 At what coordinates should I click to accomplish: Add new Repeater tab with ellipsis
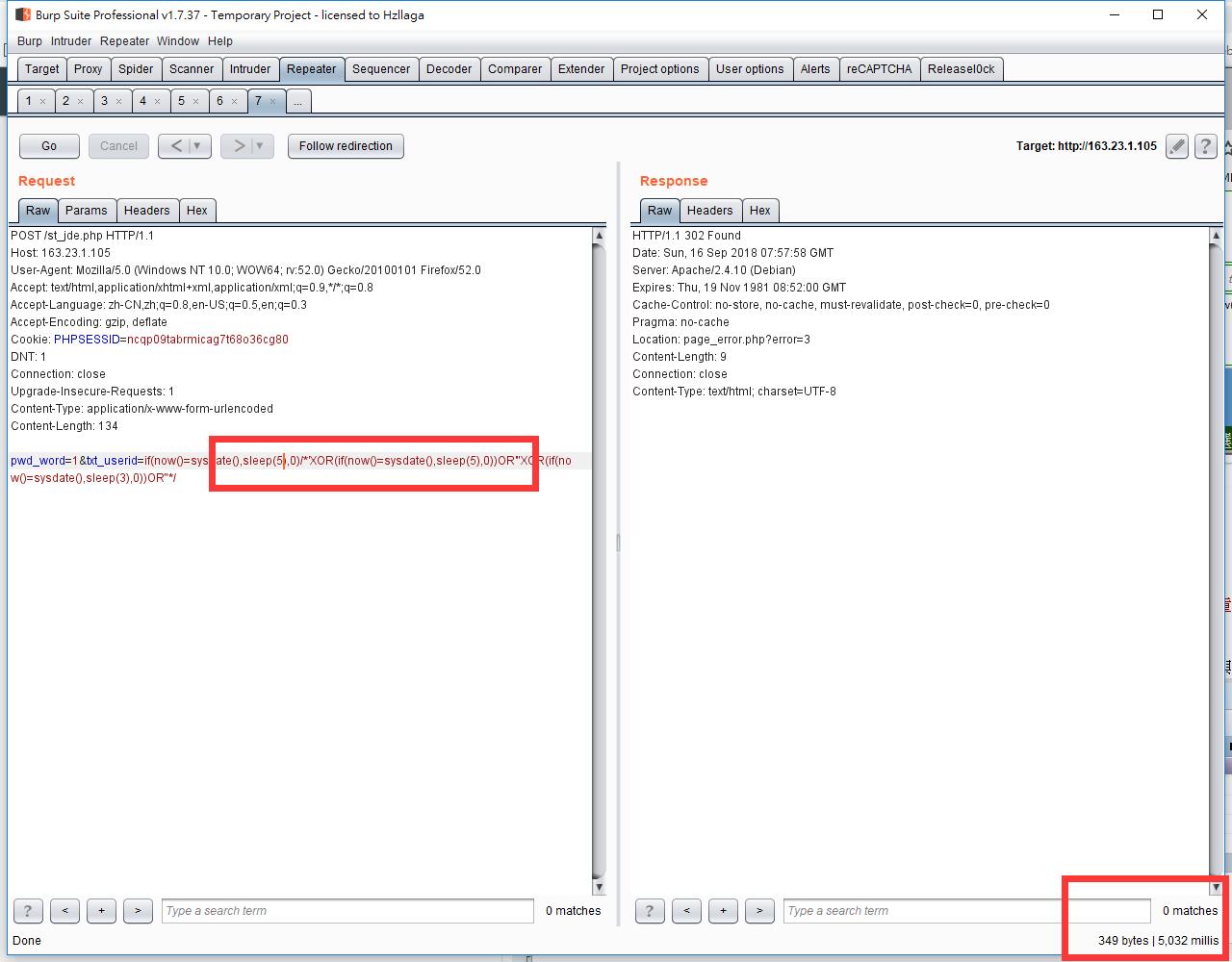point(298,101)
